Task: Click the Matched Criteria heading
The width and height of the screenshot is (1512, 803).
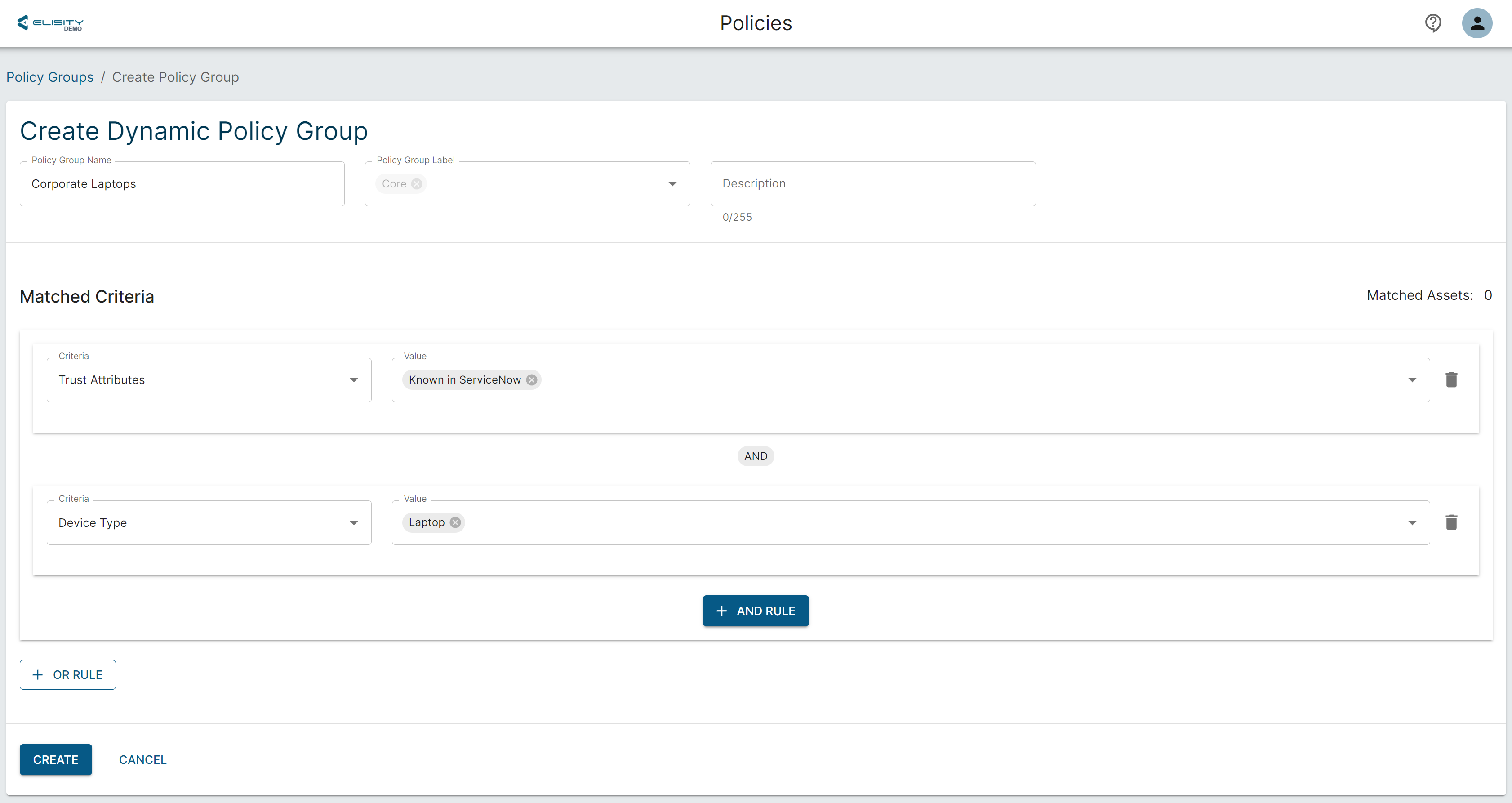Action: [87, 296]
